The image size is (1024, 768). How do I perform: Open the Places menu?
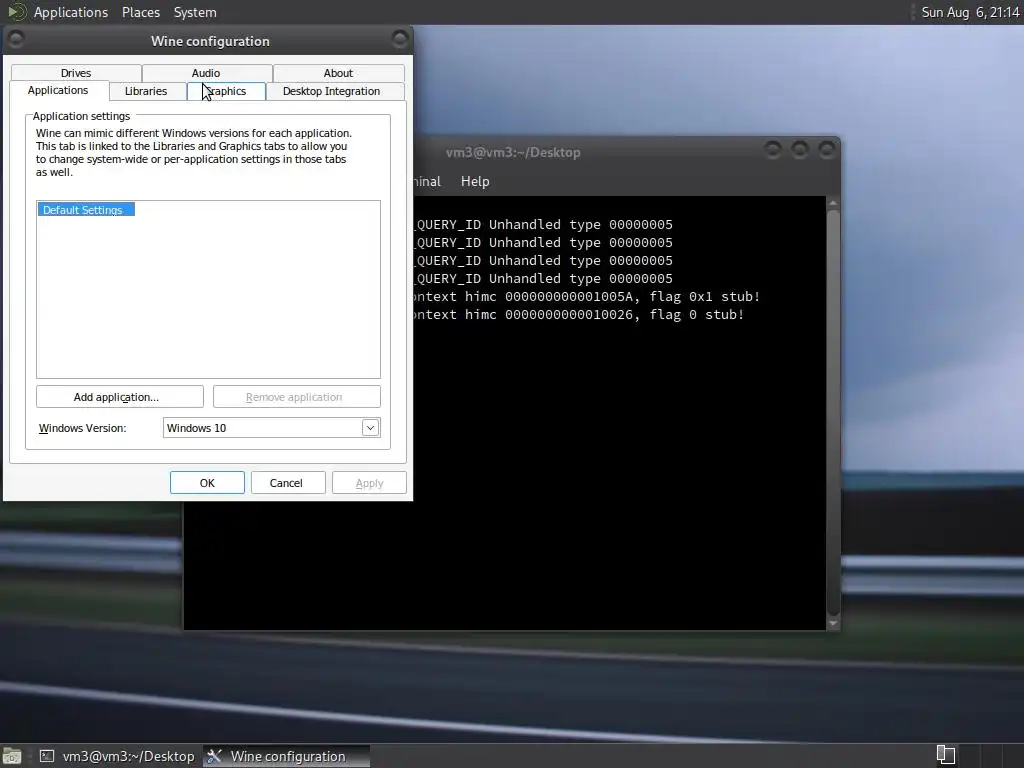141,12
